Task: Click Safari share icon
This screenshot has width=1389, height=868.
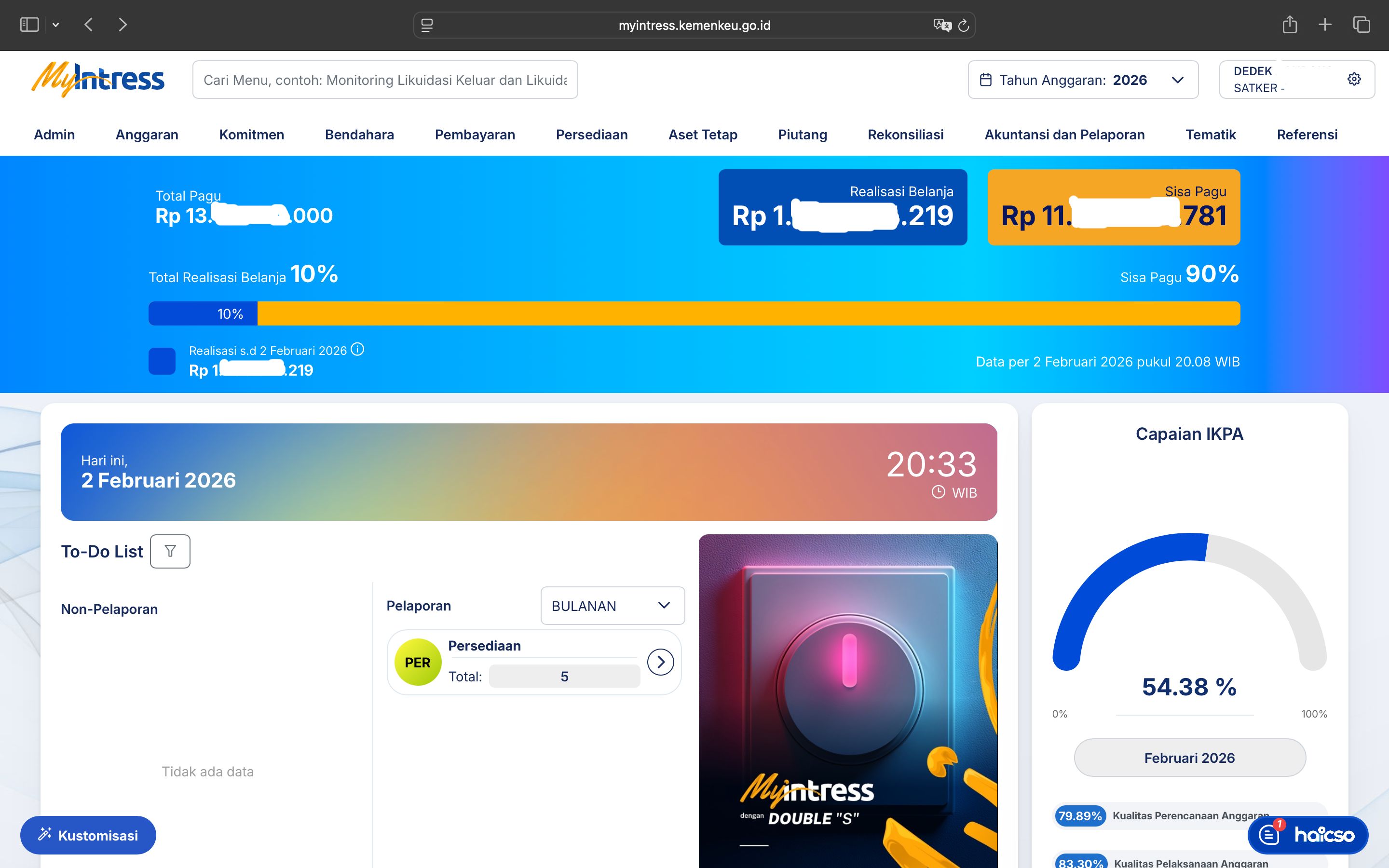Action: coord(1289,25)
